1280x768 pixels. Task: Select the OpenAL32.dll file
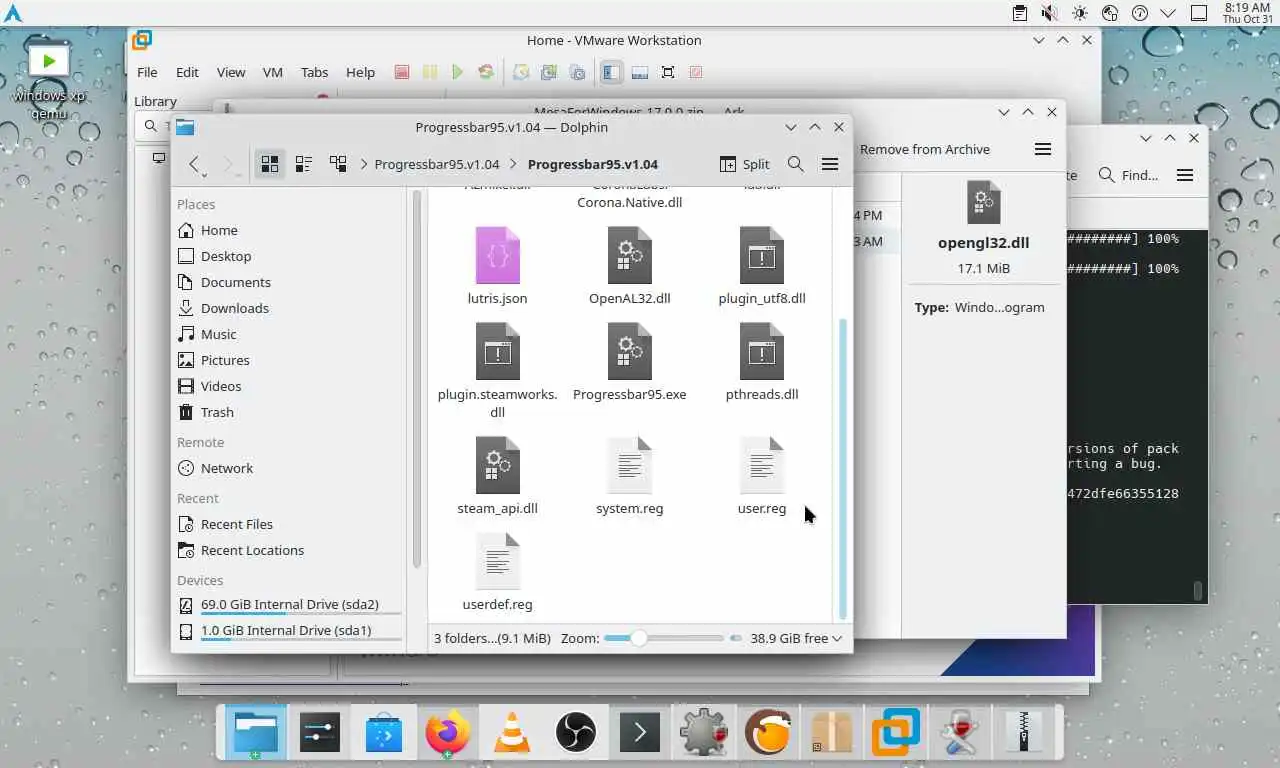(x=630, y=265)
